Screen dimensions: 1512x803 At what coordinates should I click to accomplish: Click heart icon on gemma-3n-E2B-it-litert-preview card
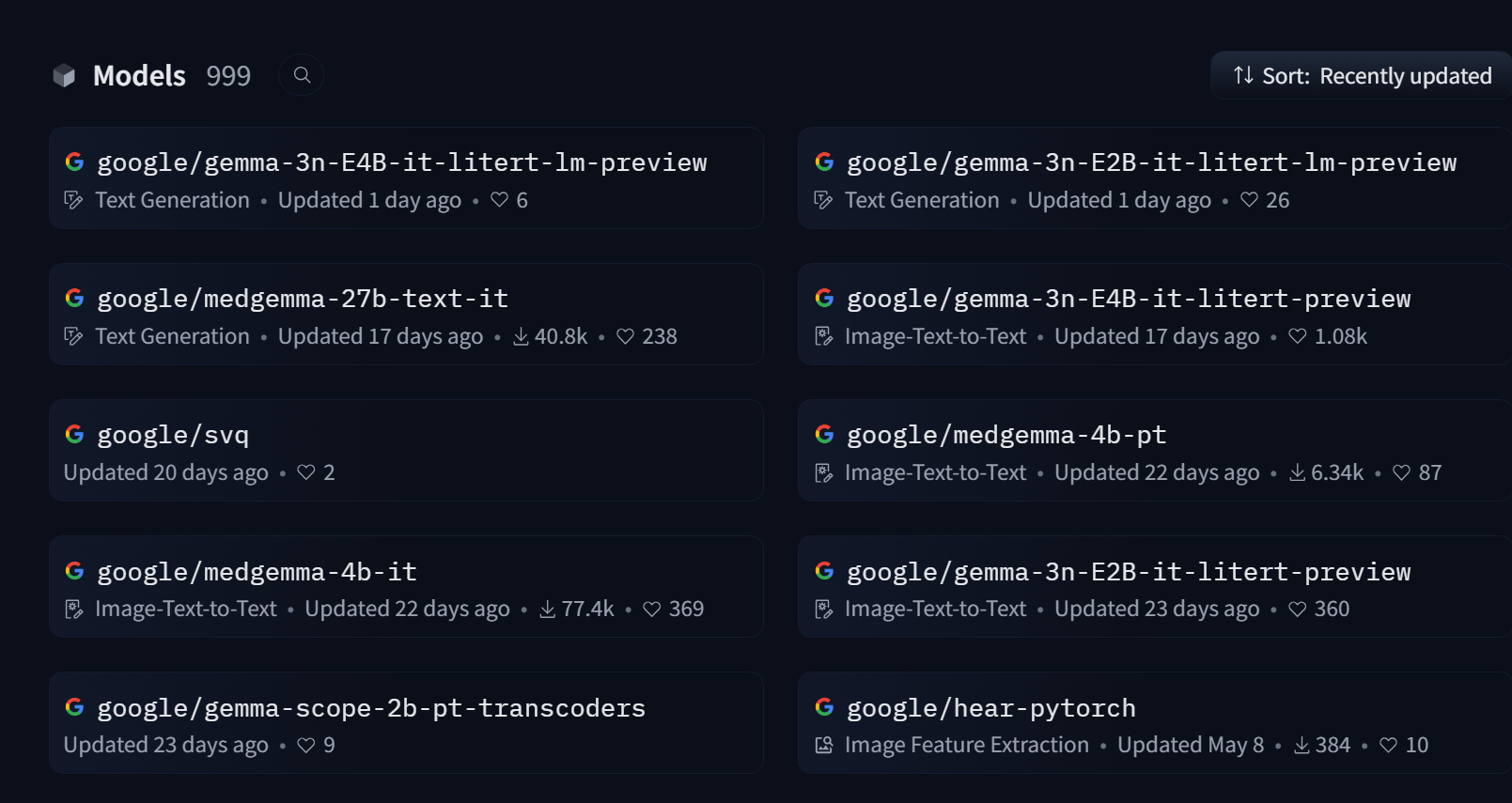click(x=1298, y=609)
